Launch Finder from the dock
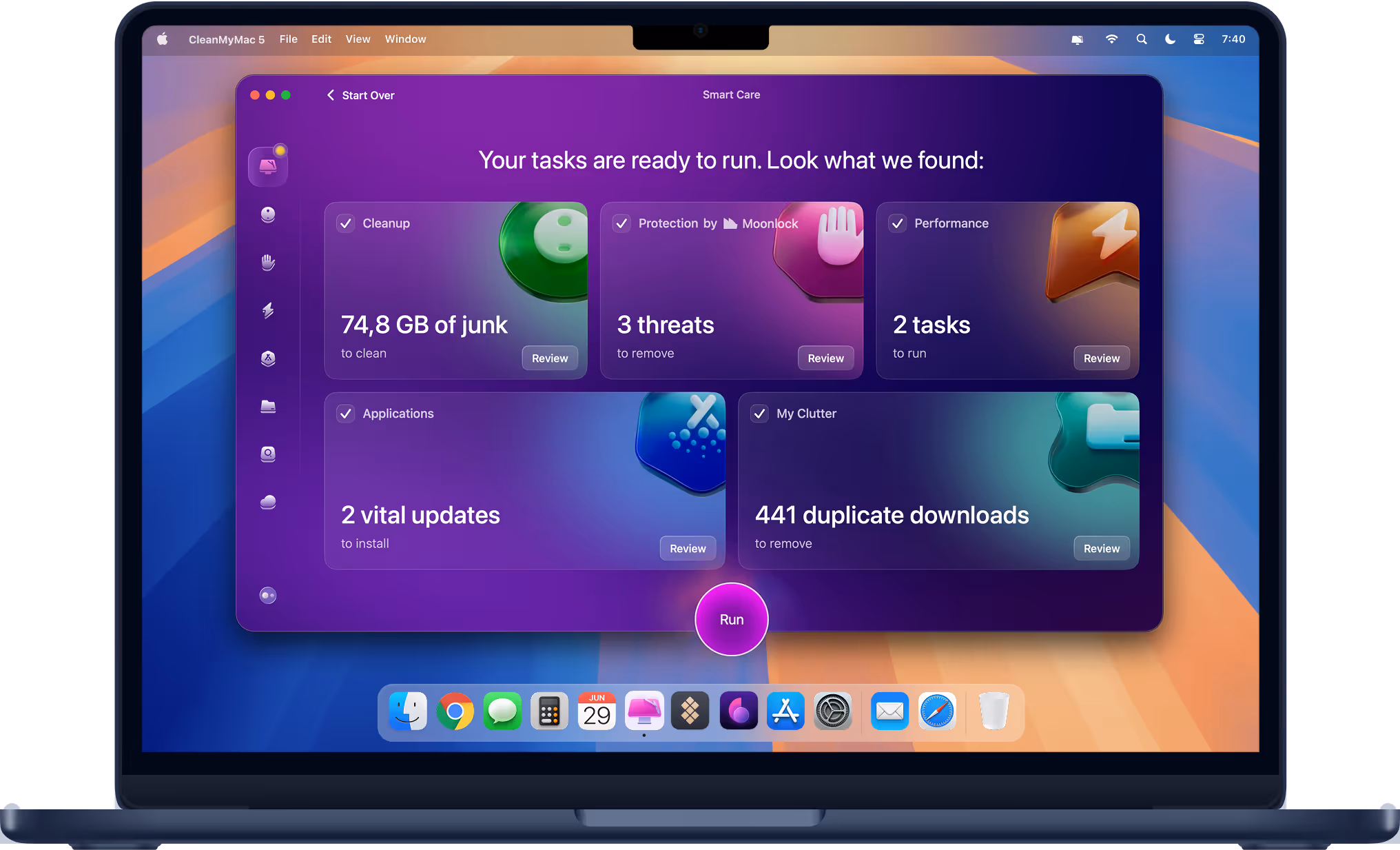Image resolution: width=1400 pixels, height=850 pixels. [408, 711]
